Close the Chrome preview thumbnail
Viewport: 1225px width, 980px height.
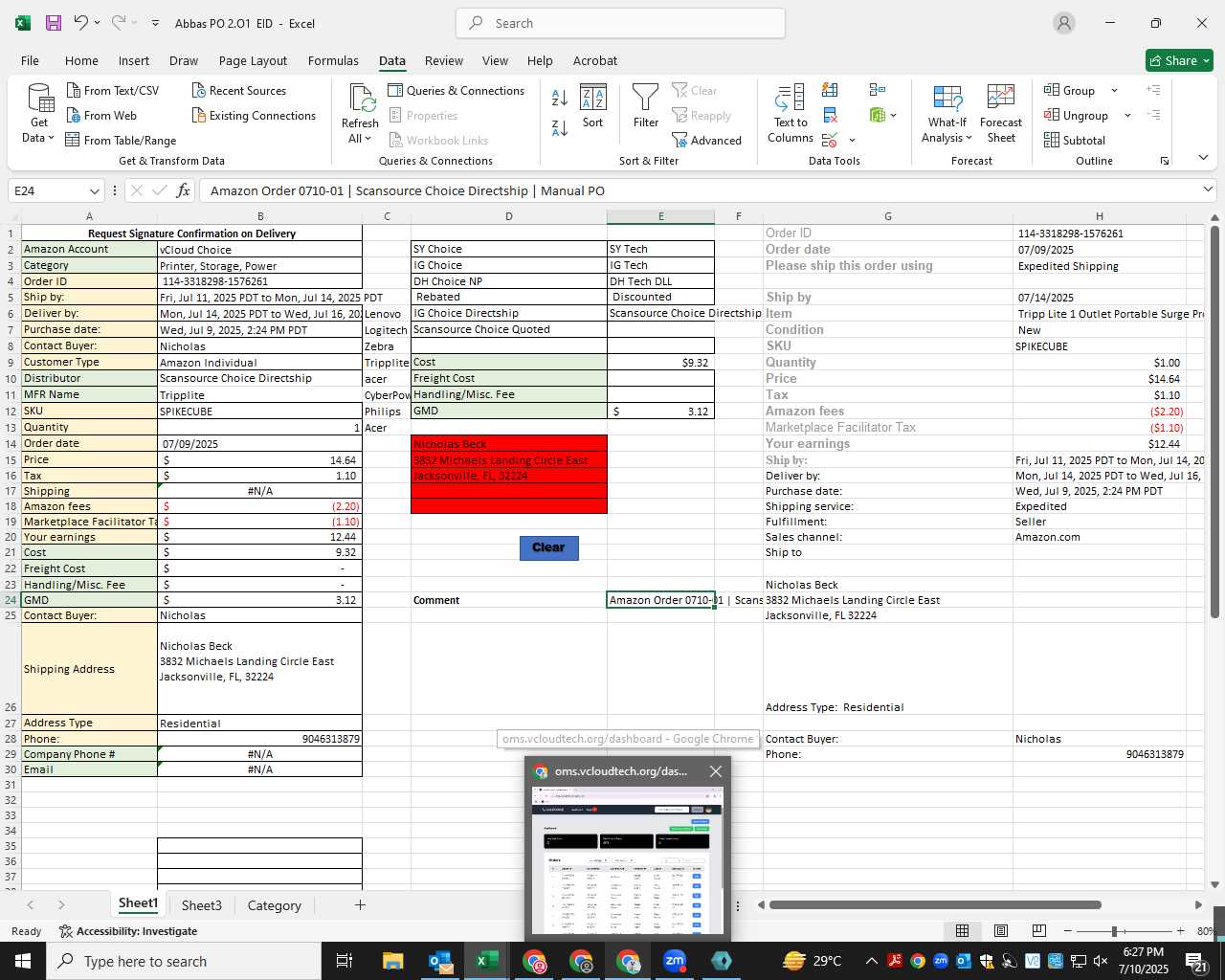[x=715, y=770]
